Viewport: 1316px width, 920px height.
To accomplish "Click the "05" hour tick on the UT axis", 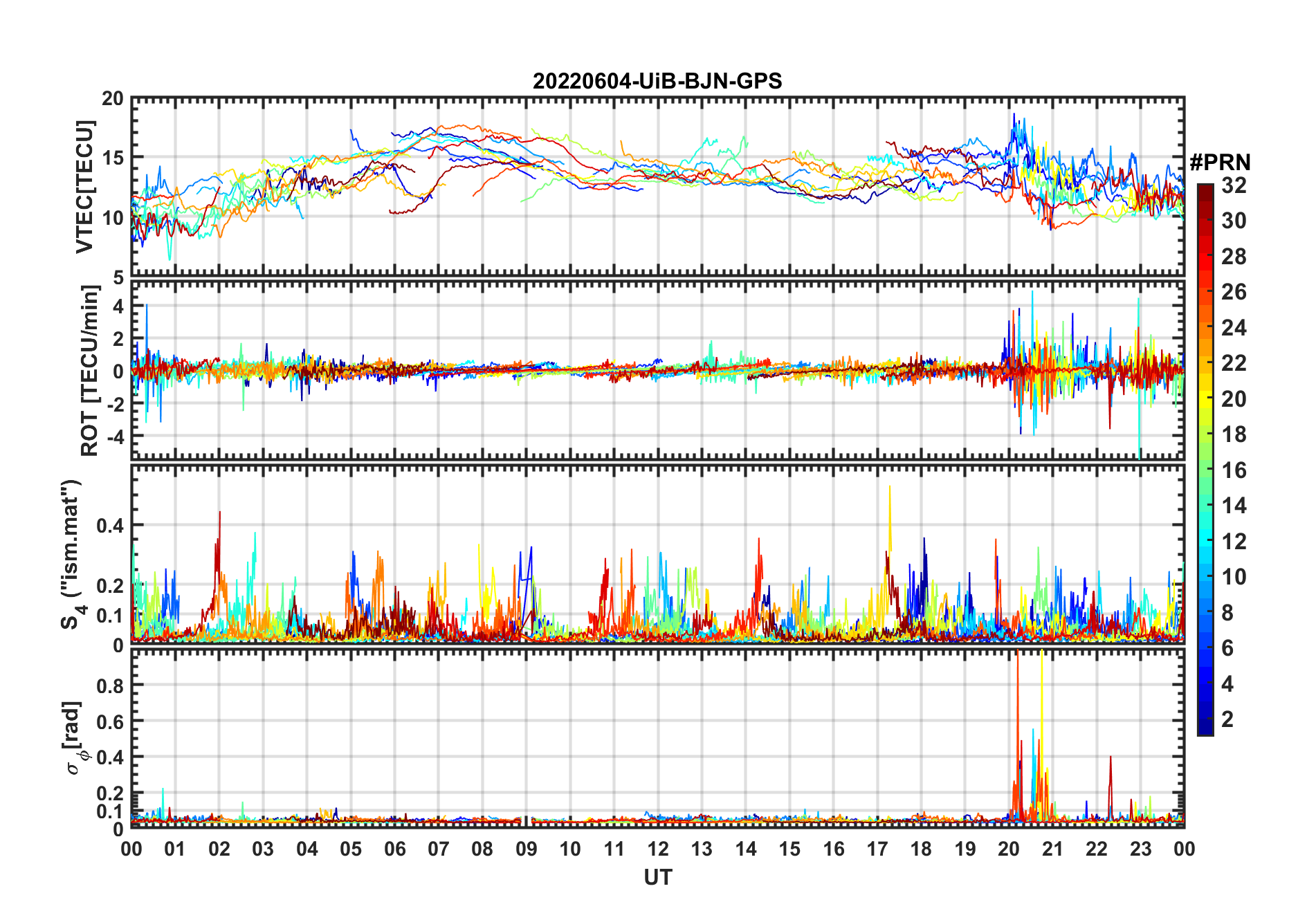I will pyautogui.click(x=351, y=849).
